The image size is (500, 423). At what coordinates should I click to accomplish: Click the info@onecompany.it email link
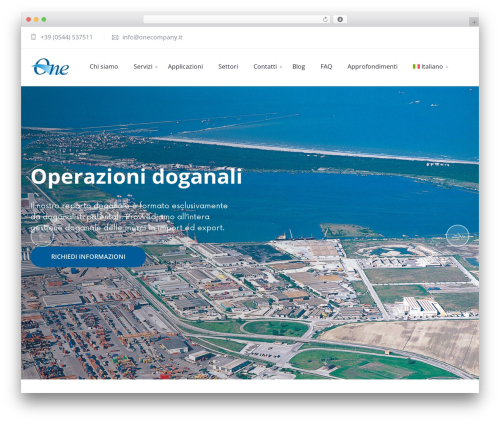coord(152,37)
